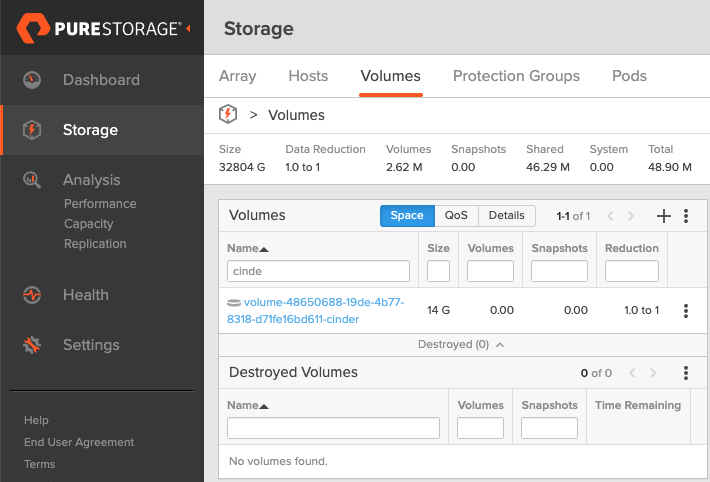Focus the Destroyed Volumes Name filter field
This screenshot has height=482, width=710.
pos(333,428)
